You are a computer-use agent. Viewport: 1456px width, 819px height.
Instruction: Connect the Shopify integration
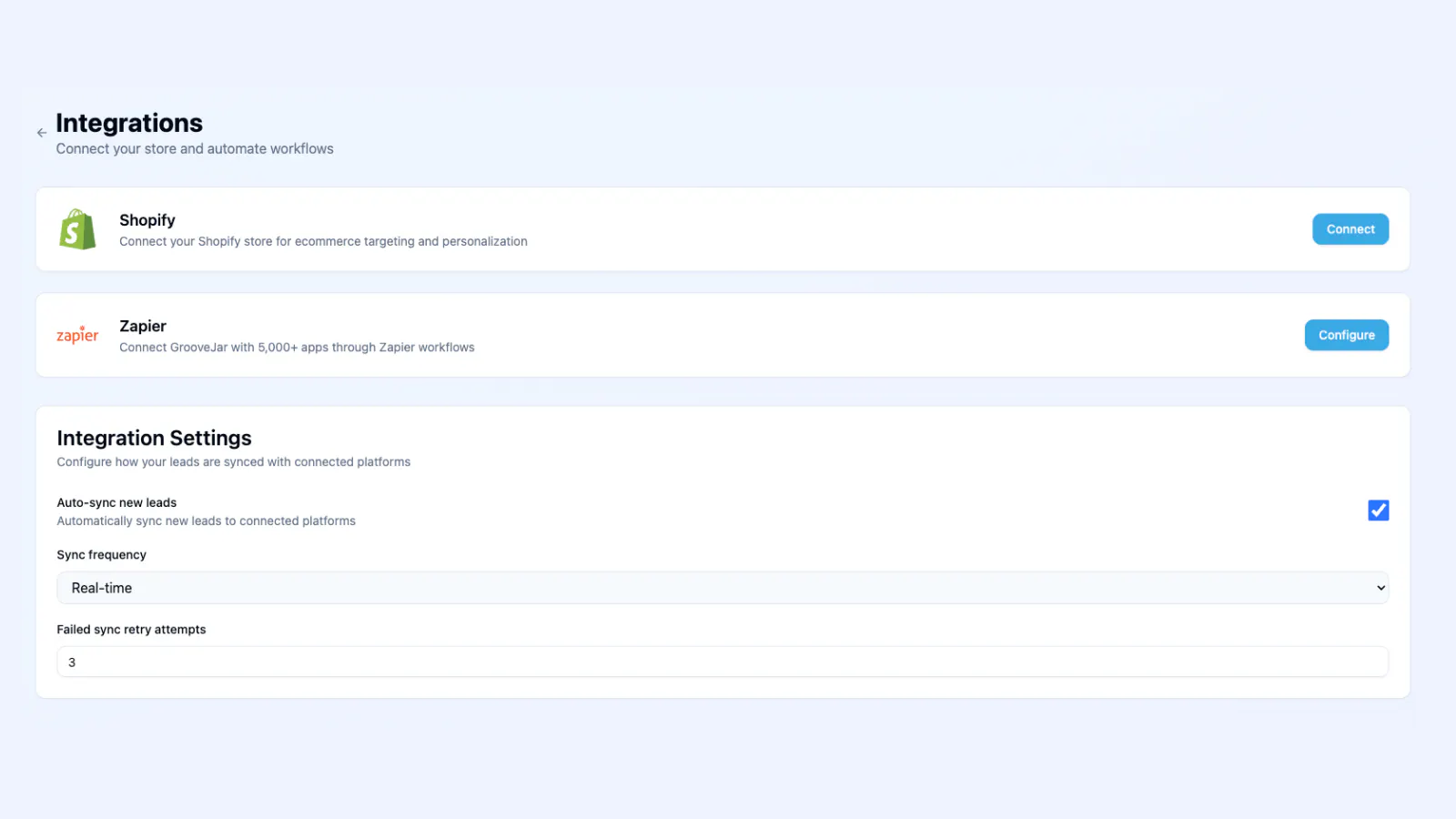[x=1350, y=229]
